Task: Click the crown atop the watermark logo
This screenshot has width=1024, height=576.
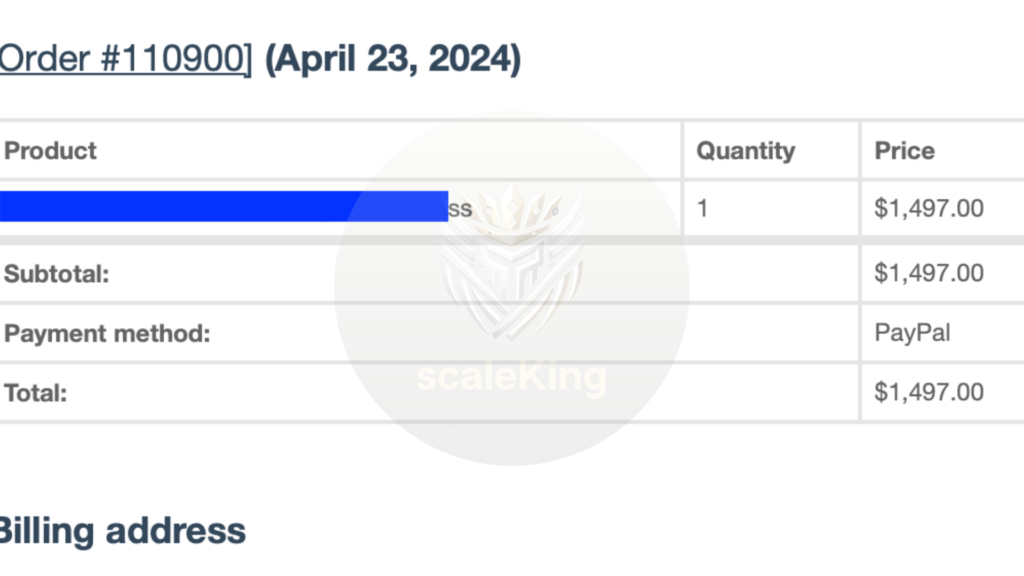Action: 513,209
